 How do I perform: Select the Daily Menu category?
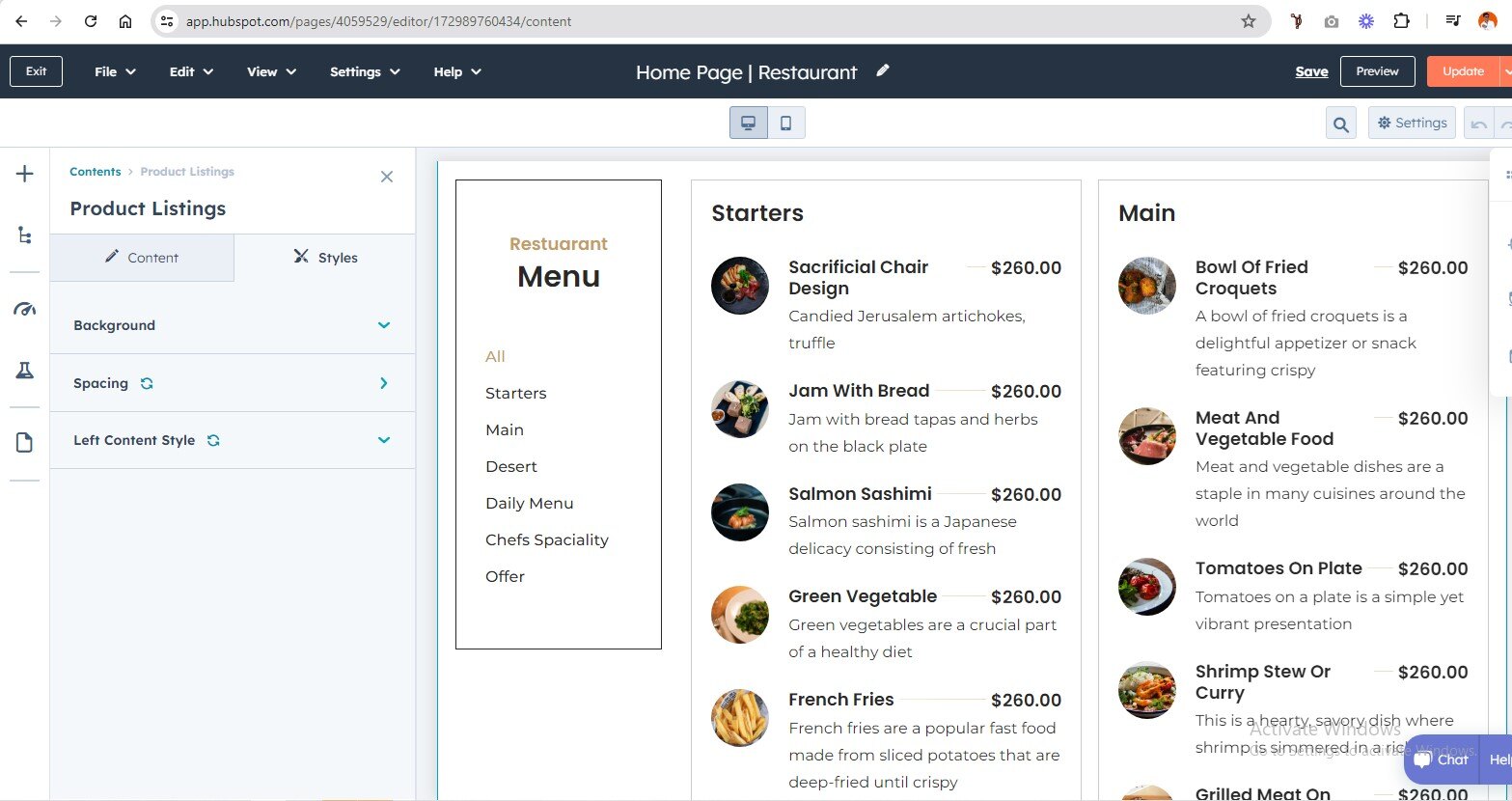point(529,503)
